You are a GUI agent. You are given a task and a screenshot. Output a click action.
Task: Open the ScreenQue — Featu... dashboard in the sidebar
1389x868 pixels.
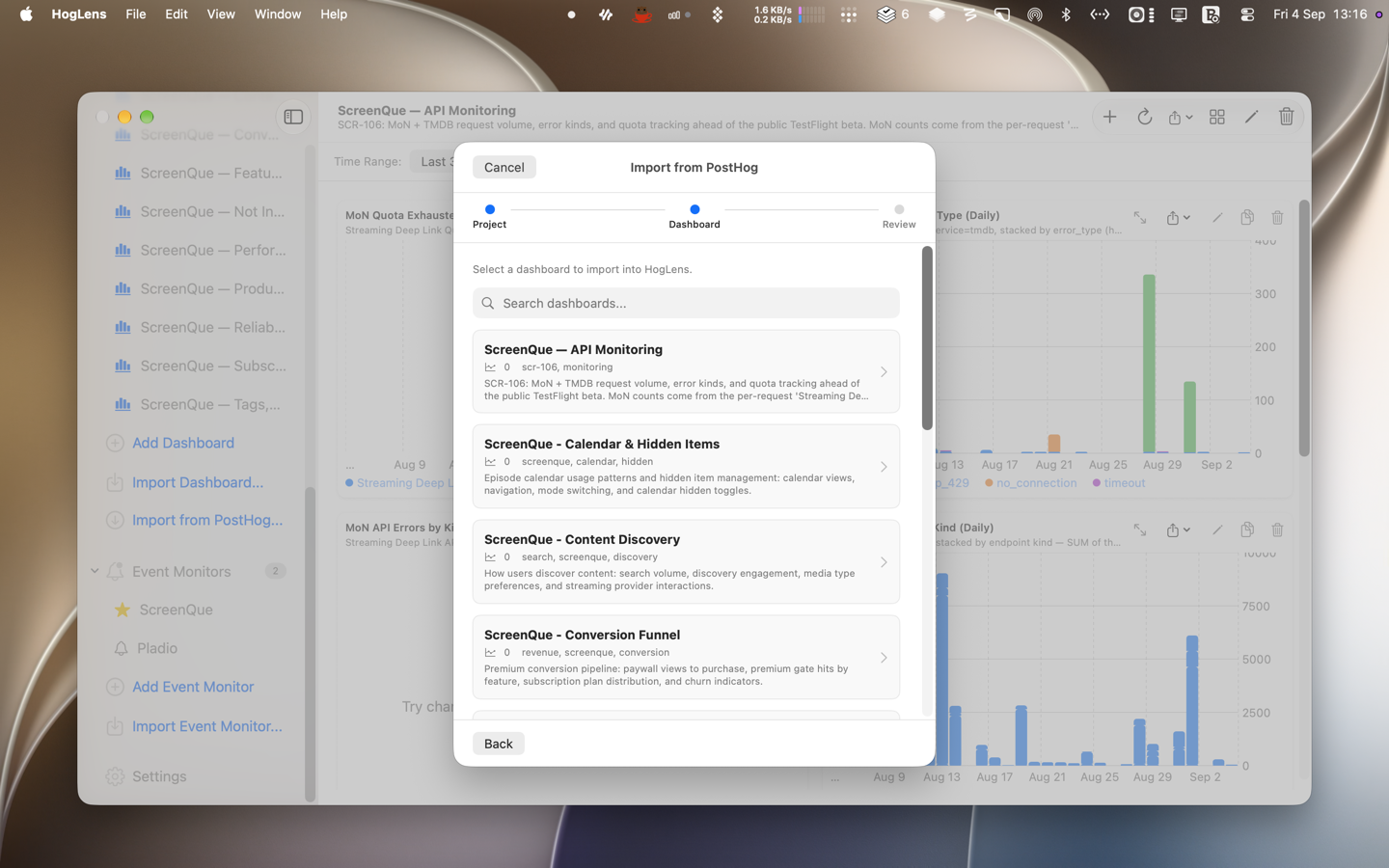click(x=200, y=174)
